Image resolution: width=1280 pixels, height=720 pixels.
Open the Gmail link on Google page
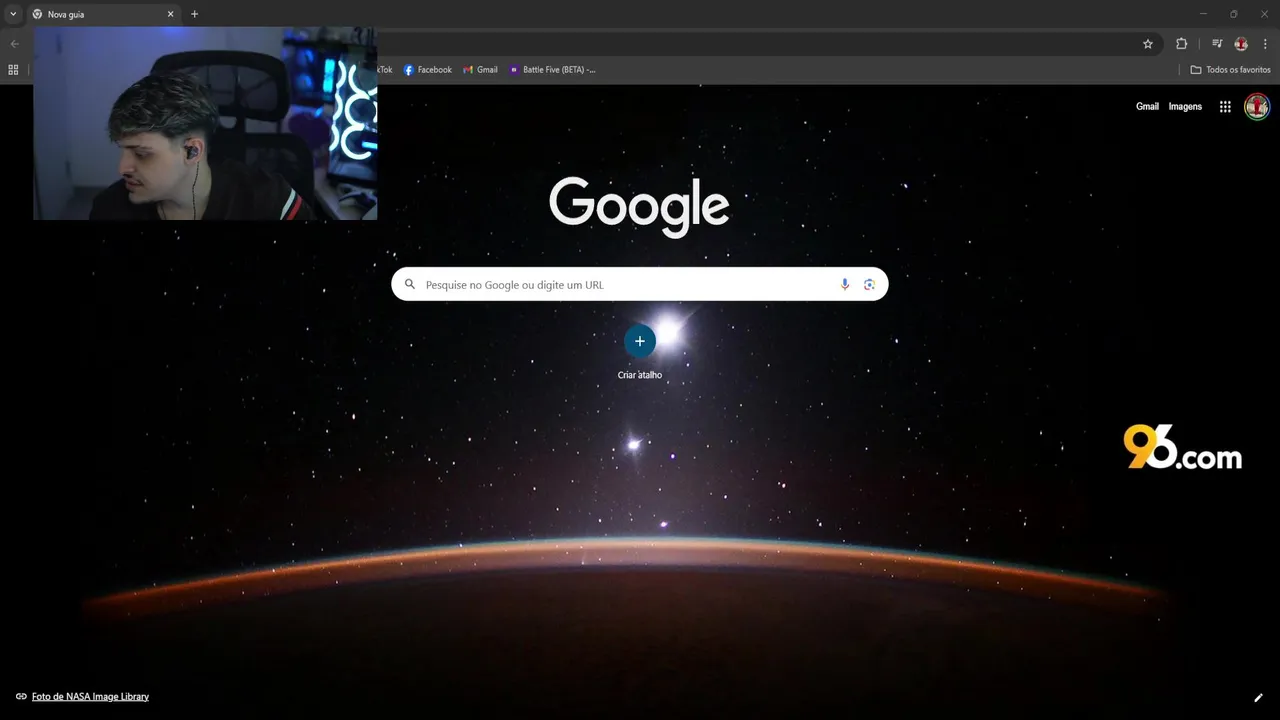pyautogui.click(x=1147, y=107)
